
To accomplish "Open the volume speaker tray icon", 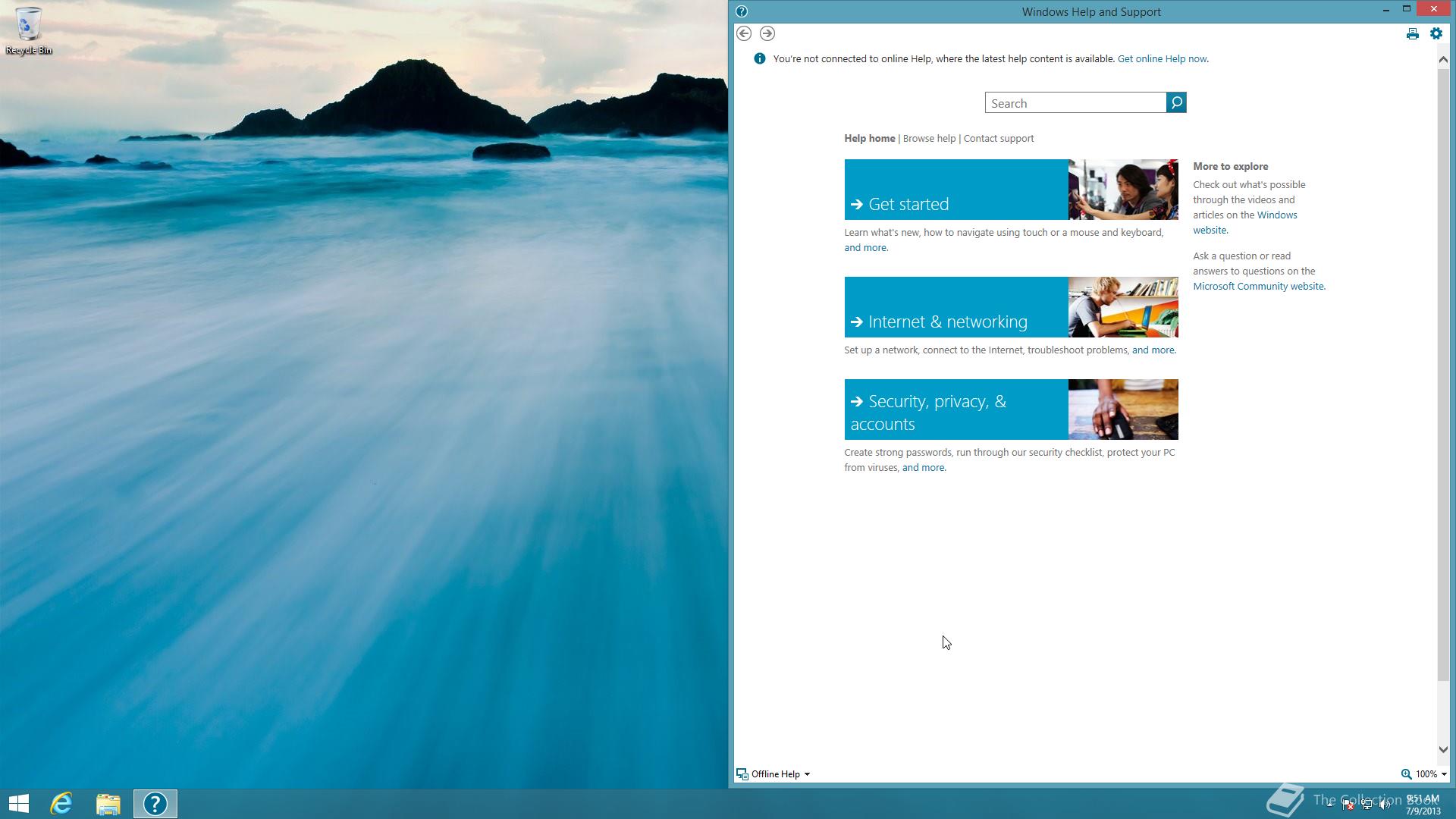I will (x=1385, y=805).
